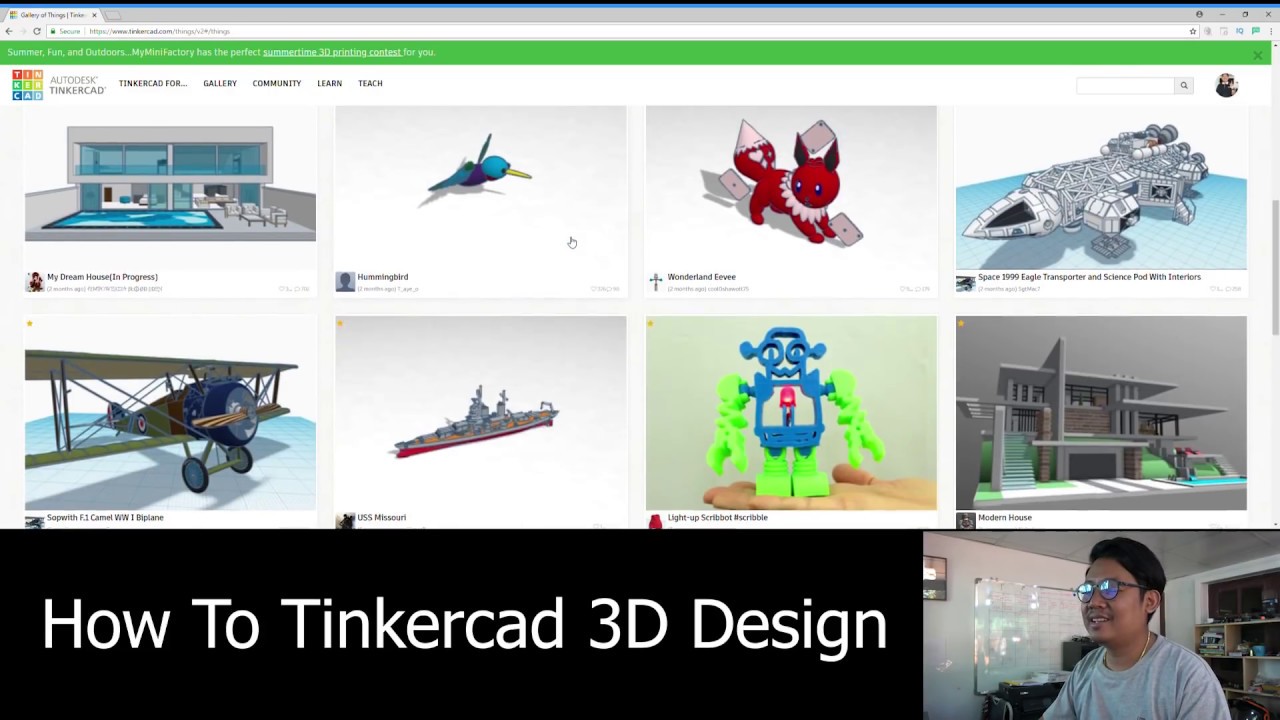Like the Space 1999 Eagle design
1280x720 pixels.
point(1215,289)
